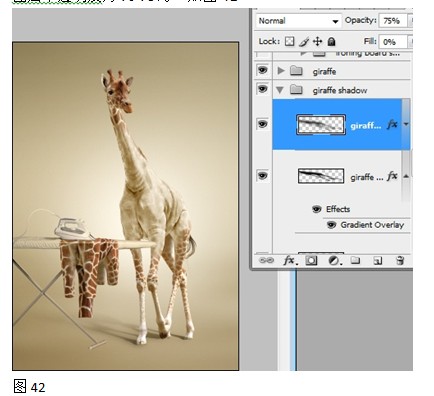Click the lock position move icon
Viewport: 434px width, 396px height.
317,42
